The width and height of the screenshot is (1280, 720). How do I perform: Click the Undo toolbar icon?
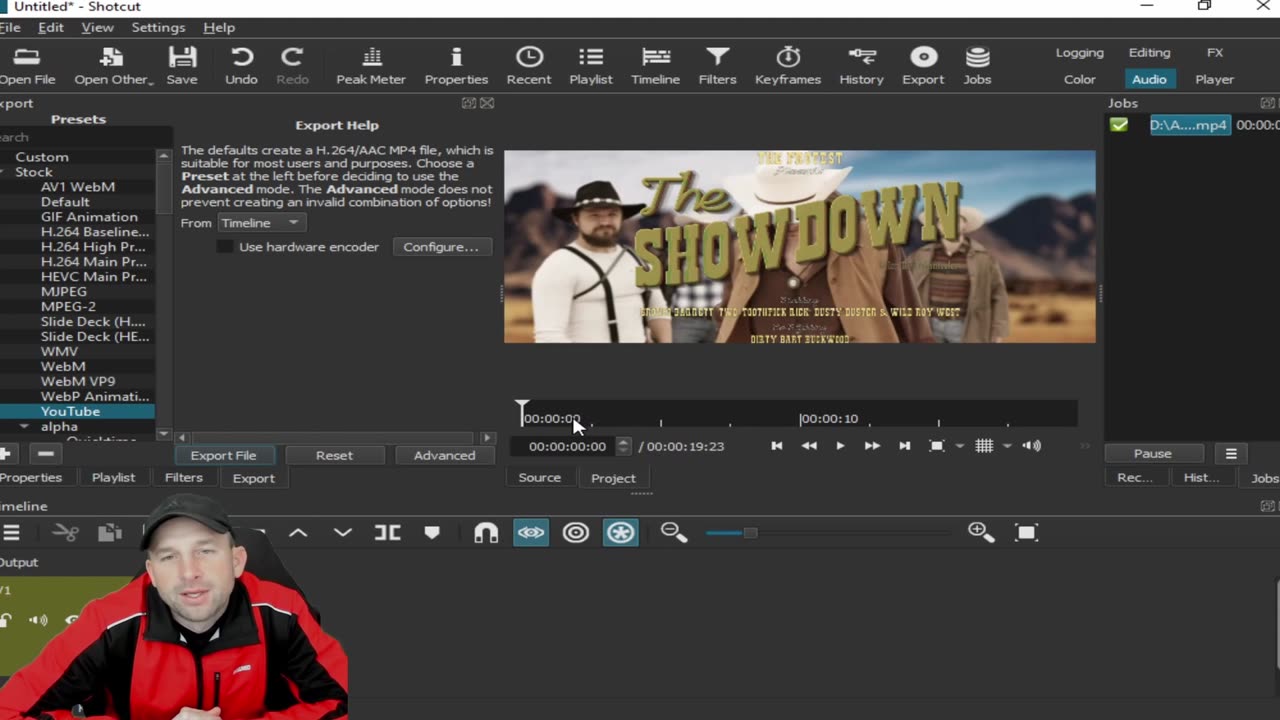point(241,66)
